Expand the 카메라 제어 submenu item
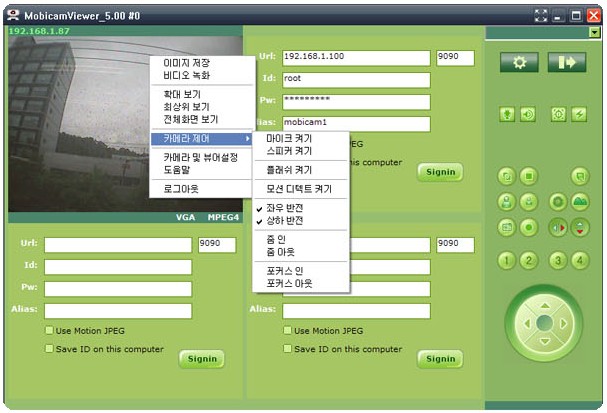The width and height of the screenshot is (607, 413). (x=201, y=139)
